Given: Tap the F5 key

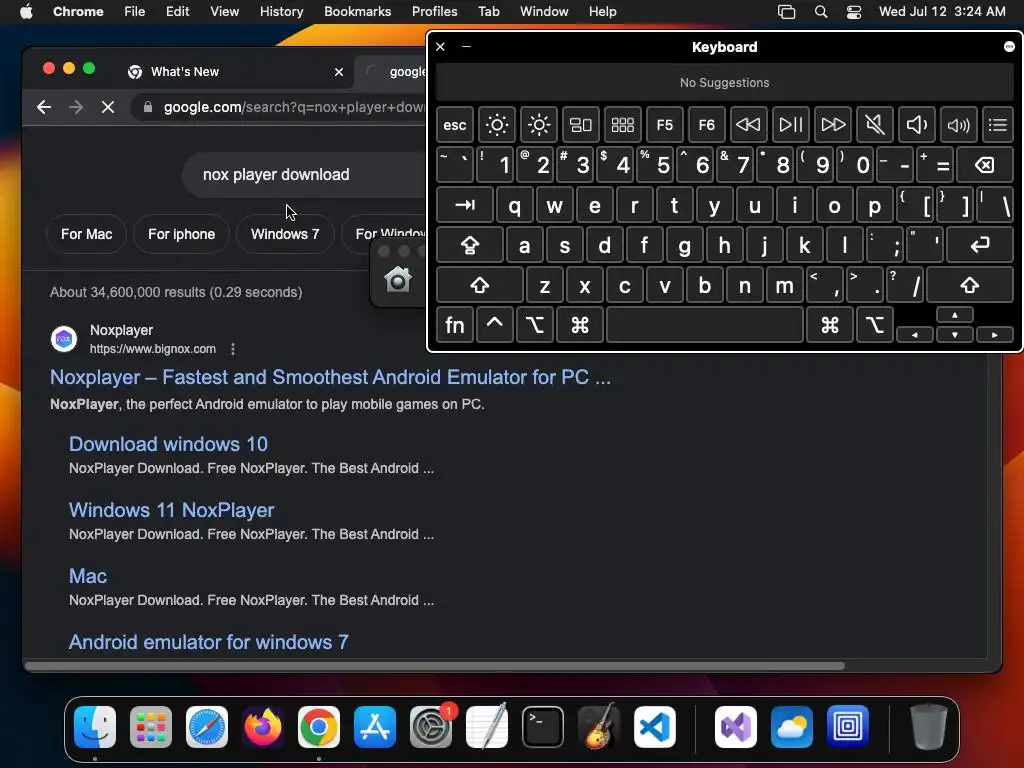Looking at the screenshot, I should click(x=664, y=125).
